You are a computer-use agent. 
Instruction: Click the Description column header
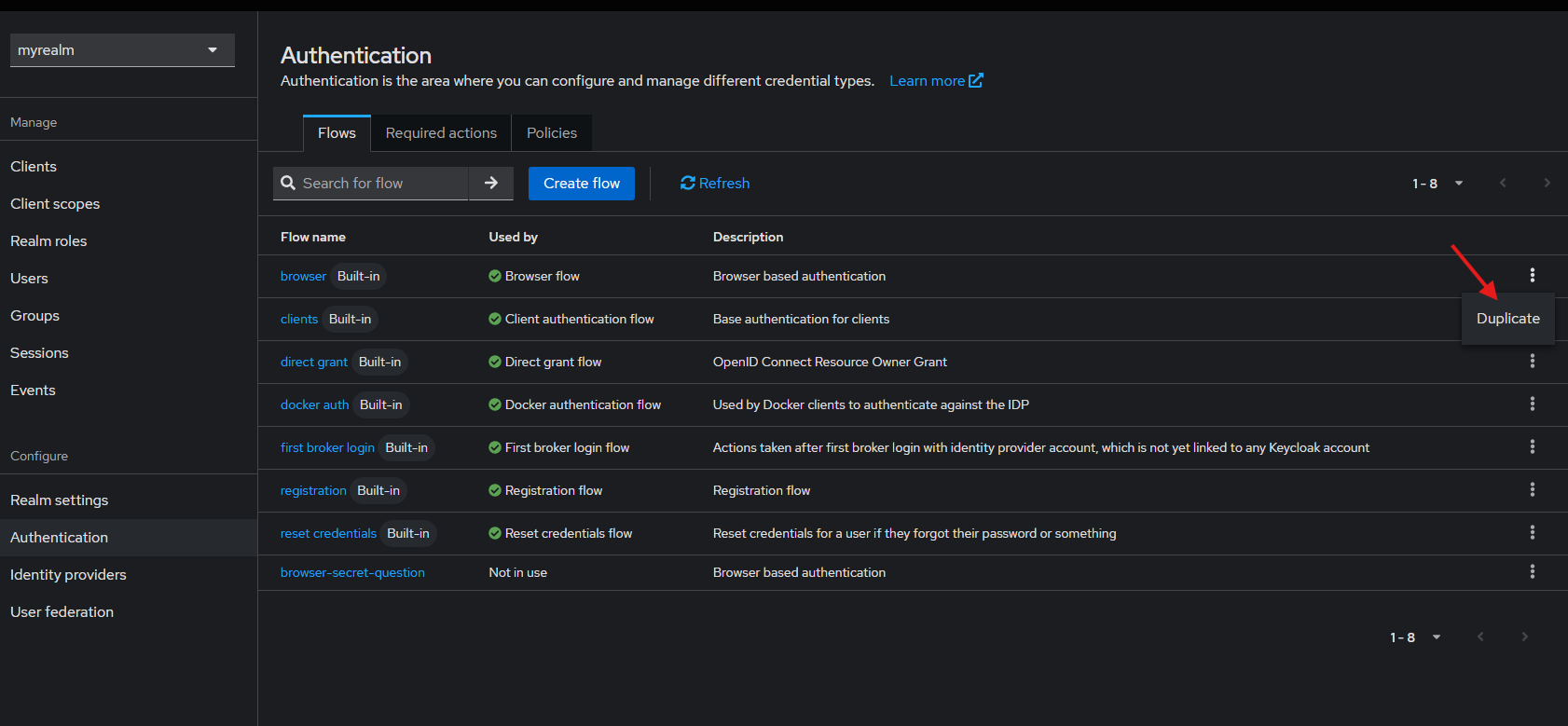coord(748,237)
